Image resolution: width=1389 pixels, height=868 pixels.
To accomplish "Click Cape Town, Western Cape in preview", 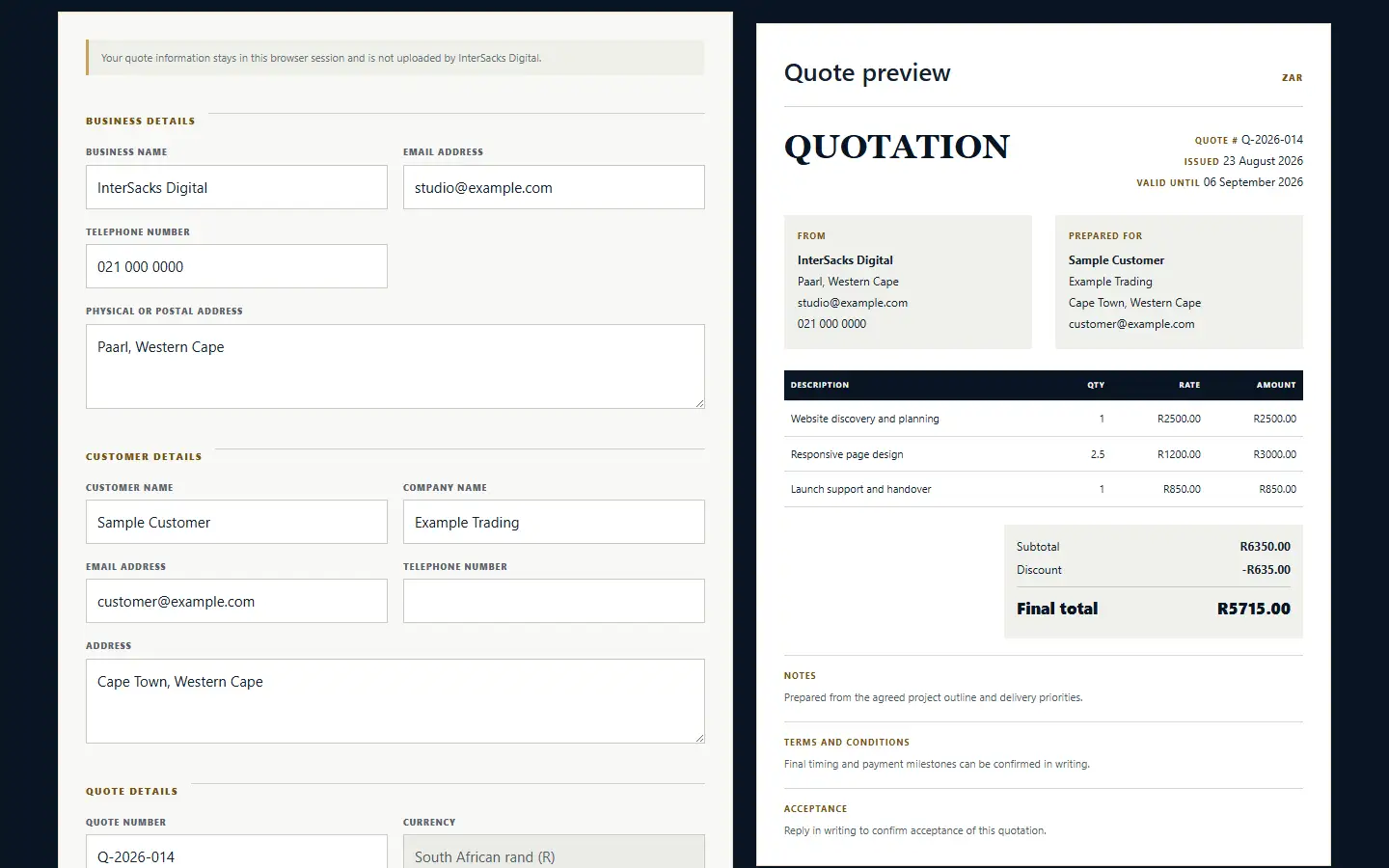I will tap(1134, 303).
